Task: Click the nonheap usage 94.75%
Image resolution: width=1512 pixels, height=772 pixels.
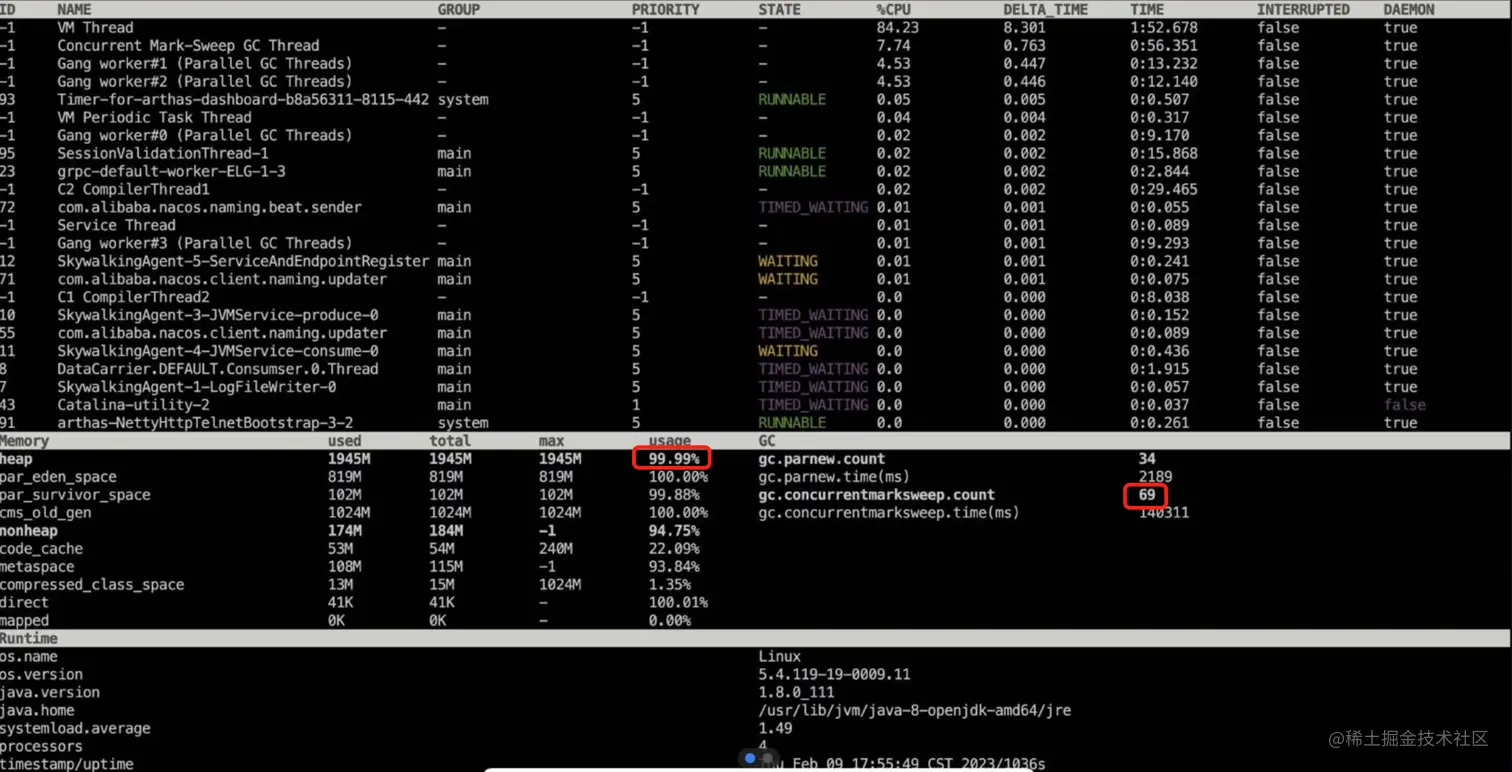Action: pos(673,531)
